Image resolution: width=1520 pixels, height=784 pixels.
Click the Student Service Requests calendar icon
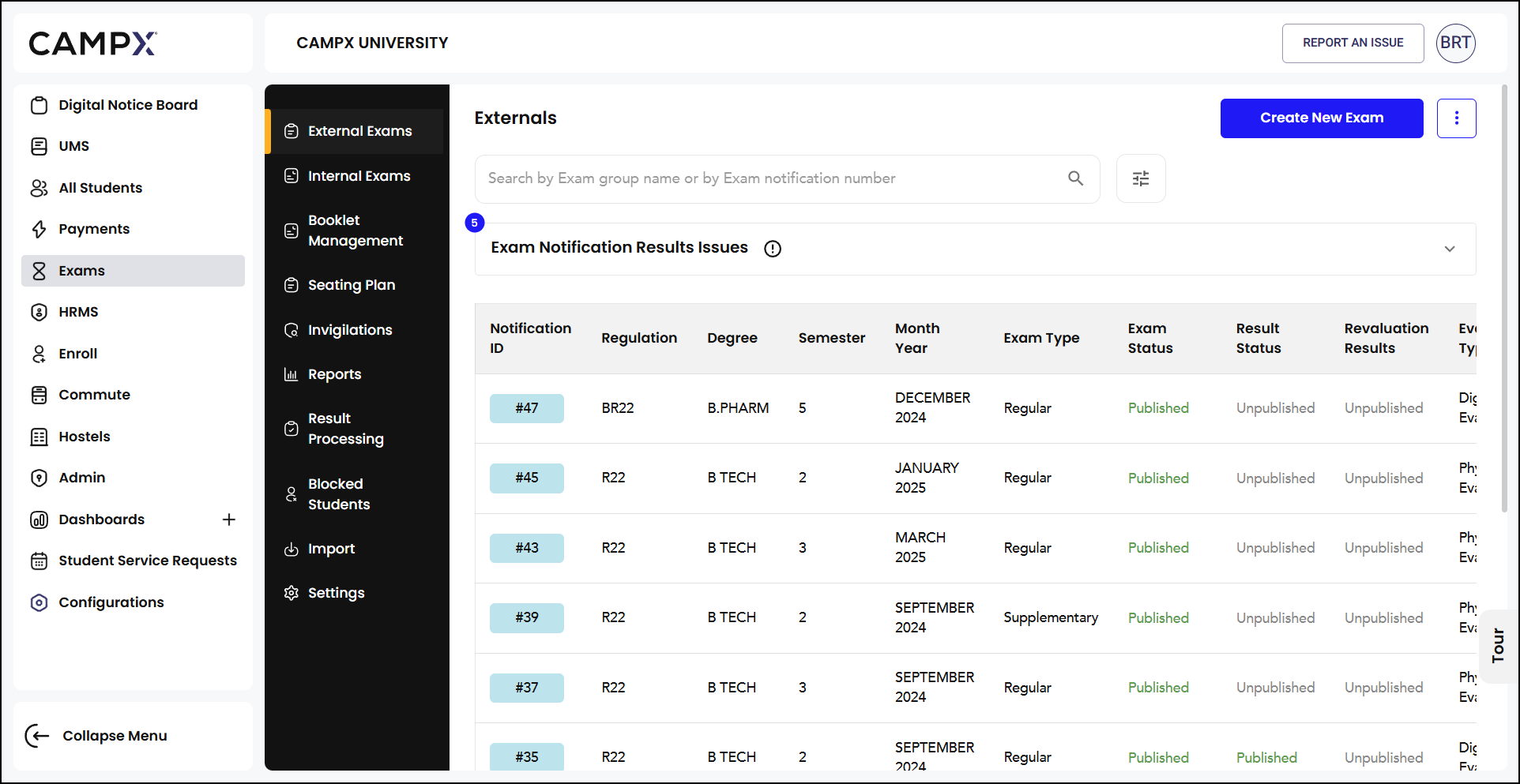[39, 561]
